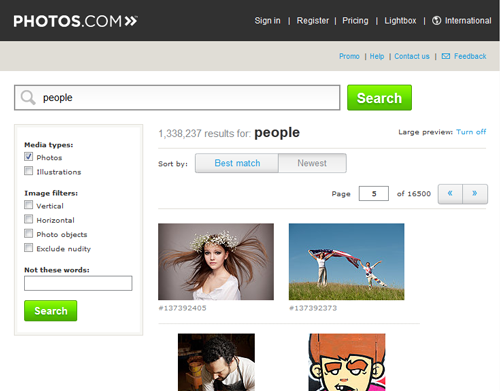Open the flower crown woman thumbnail
The width and height of the screenshot is (500, 391).
coord(216,262)
